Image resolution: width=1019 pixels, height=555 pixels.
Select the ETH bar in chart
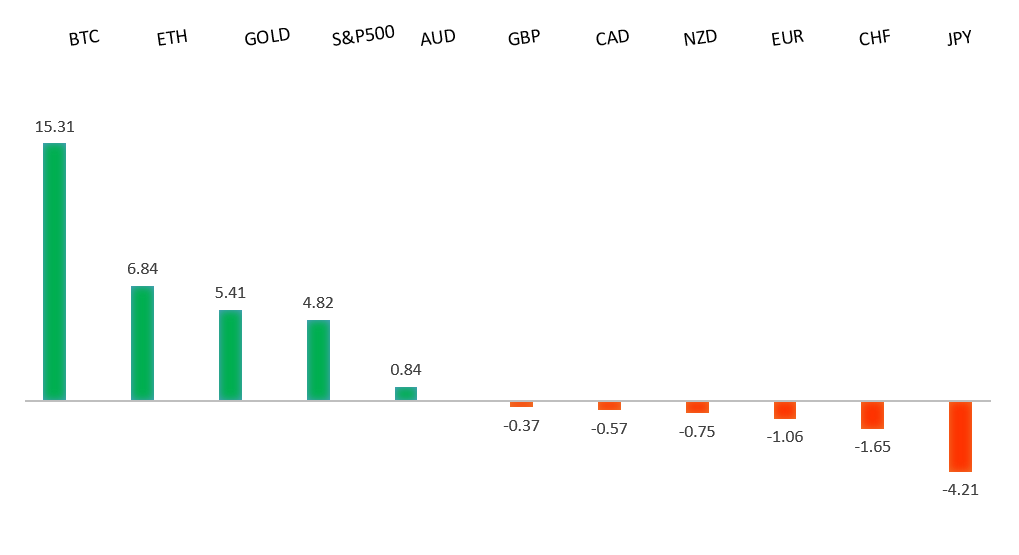click(x=142, y=343)
